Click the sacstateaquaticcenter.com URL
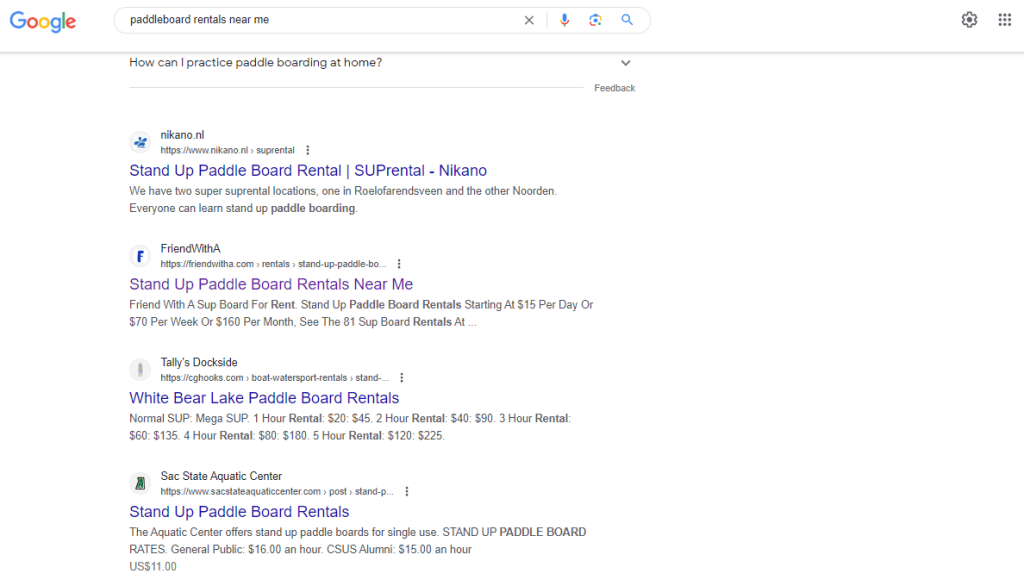 click(x=277, y=491)
